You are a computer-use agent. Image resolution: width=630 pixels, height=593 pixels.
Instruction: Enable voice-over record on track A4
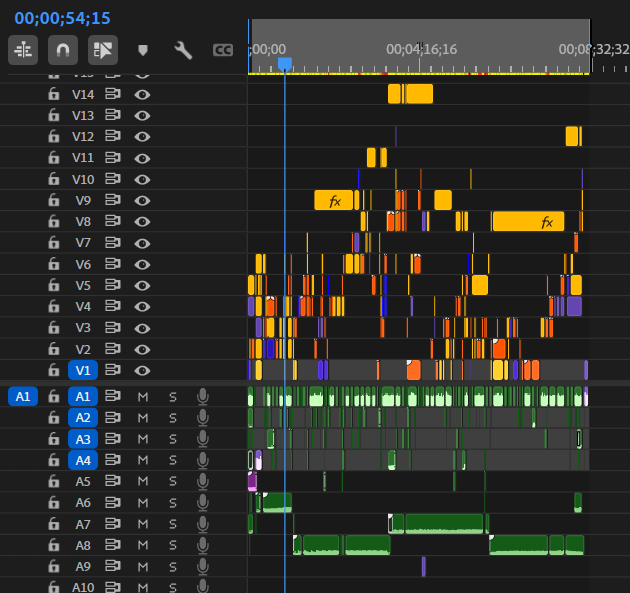pyautogui.click(x=203, y=460)
